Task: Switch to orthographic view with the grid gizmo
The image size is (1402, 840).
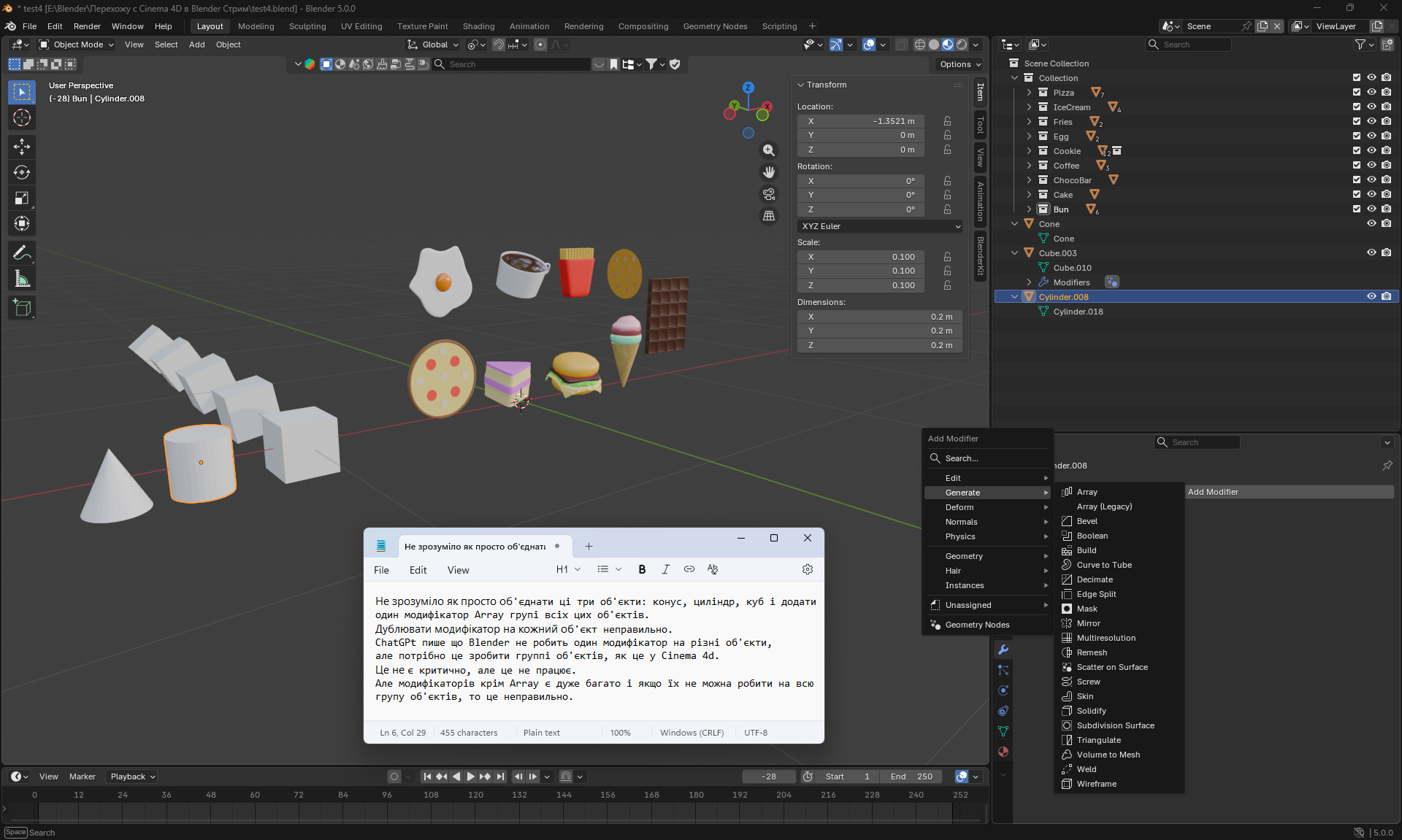Action: (768, 216)
